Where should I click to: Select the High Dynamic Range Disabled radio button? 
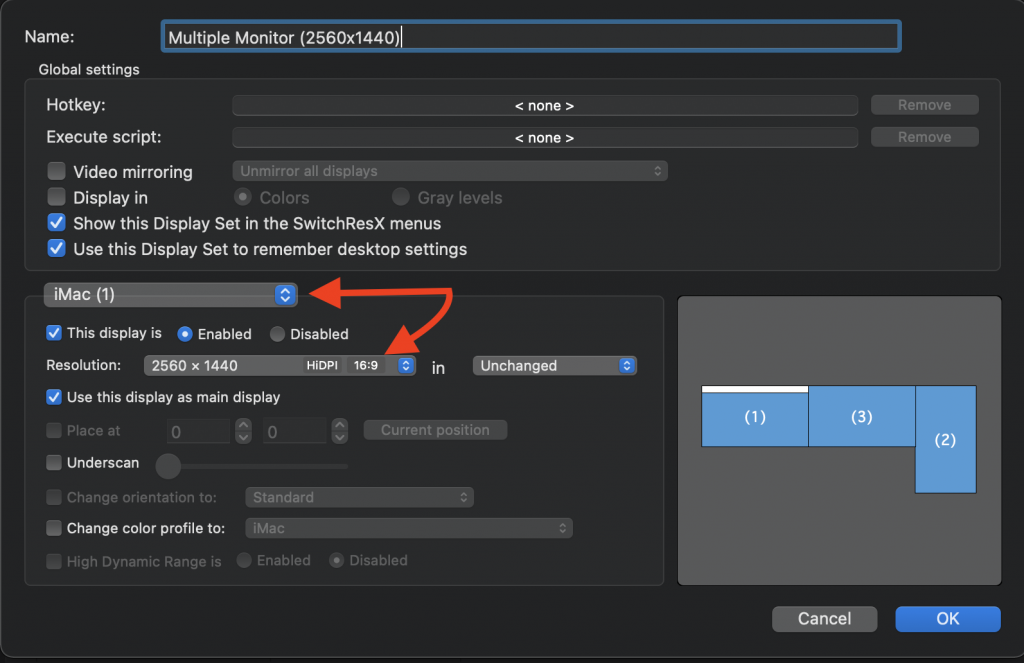(336, 560)
